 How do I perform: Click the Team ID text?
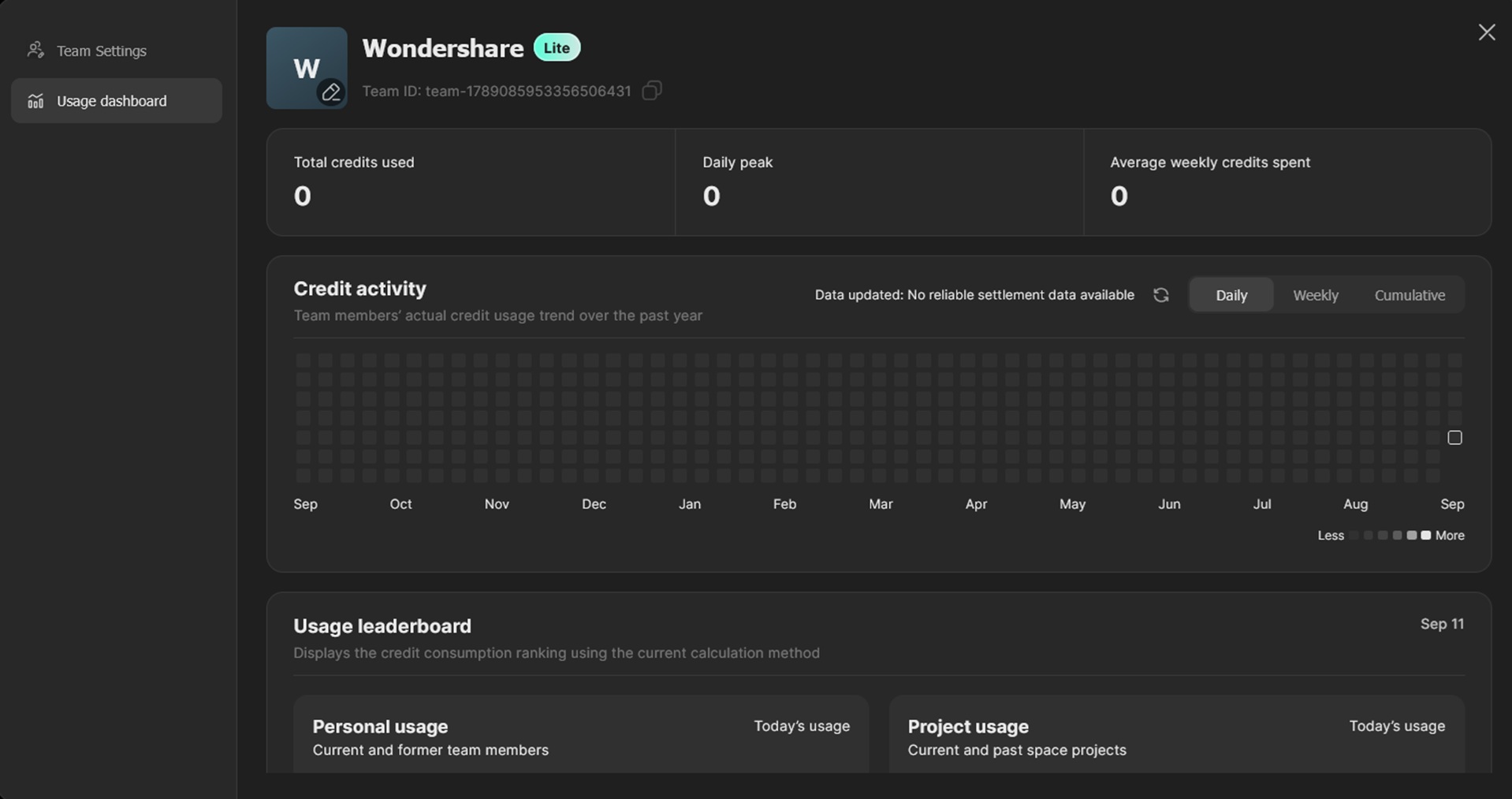point(497,91)
